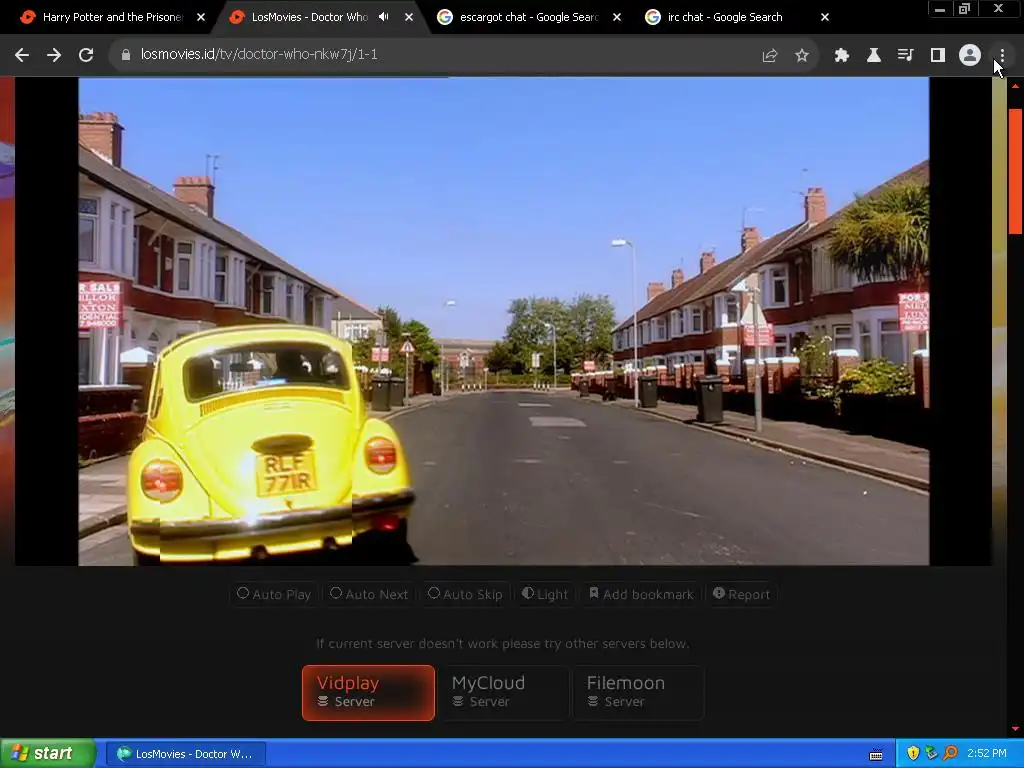Report this video
Viewport: 1024px width, 768px height.
pyautogui.click(x=741, y=594)
